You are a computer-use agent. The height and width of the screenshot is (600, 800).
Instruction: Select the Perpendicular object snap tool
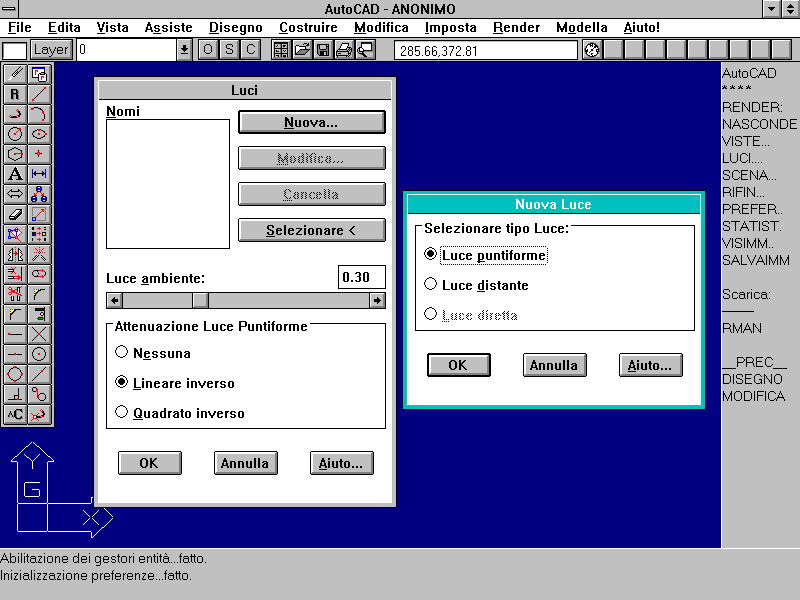(15, 394)
